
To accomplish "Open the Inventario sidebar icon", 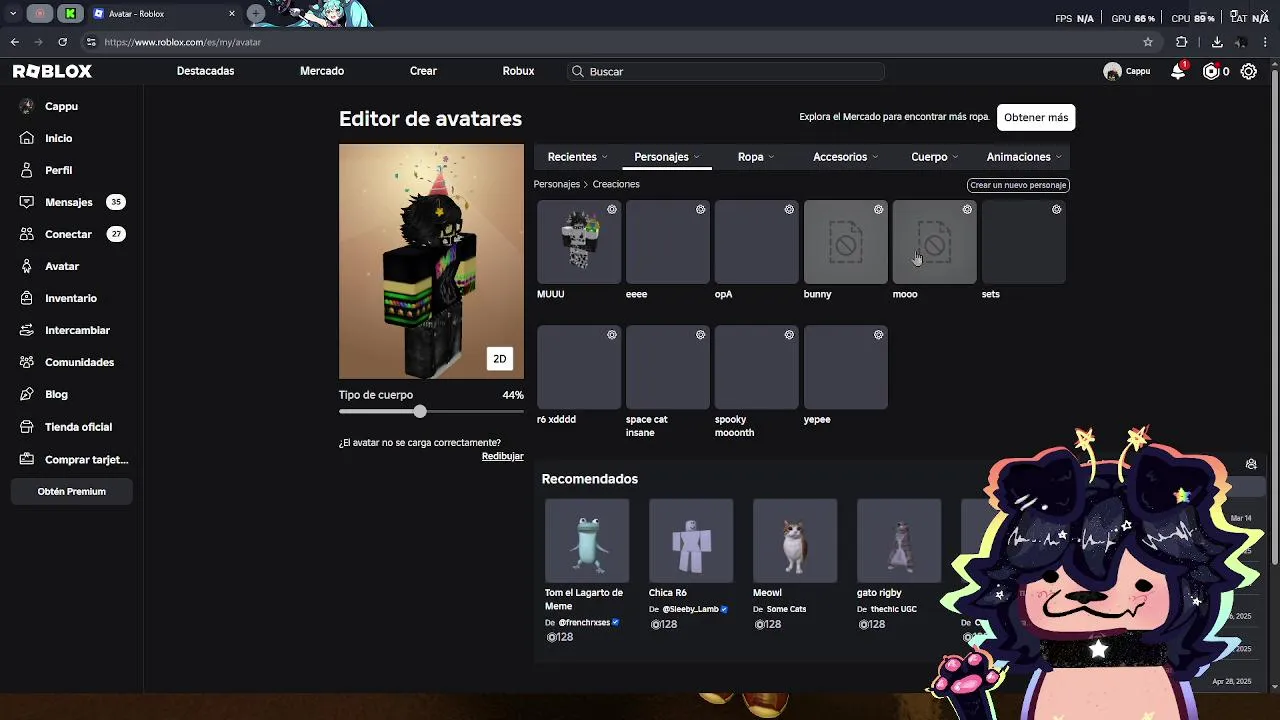I will [27, 298].
